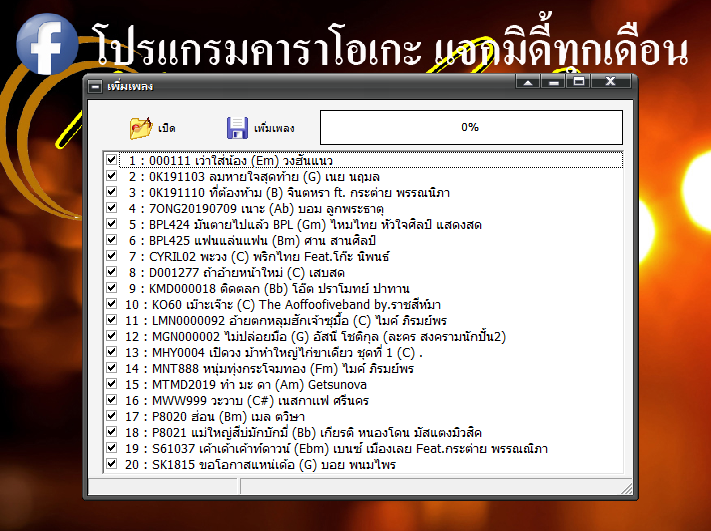Select row text 'BPL425 แฟนแล่นแฟน (Bm)'
Screen dimensions: 711x531
click(224, 240)
